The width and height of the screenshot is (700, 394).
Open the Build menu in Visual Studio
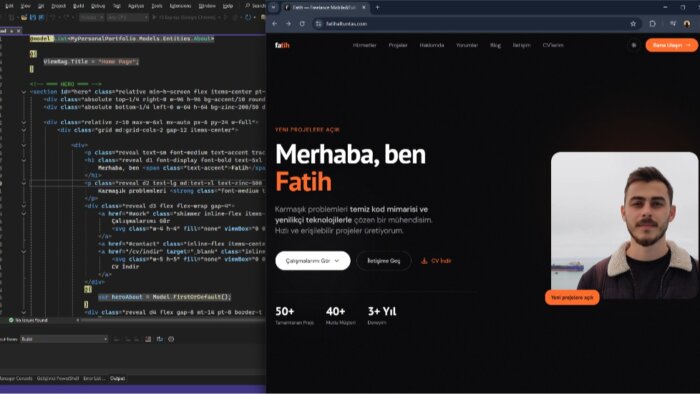79,6
